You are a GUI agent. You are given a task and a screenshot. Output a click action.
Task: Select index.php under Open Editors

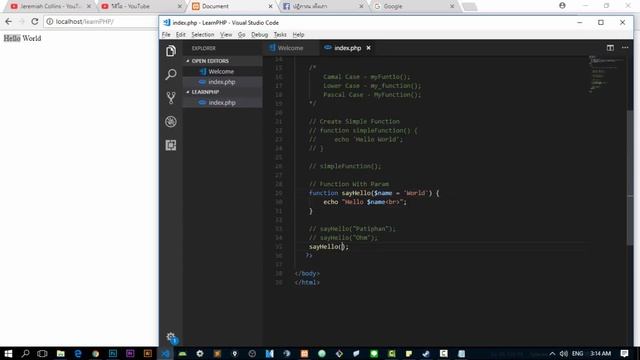[x=222, y=82]
